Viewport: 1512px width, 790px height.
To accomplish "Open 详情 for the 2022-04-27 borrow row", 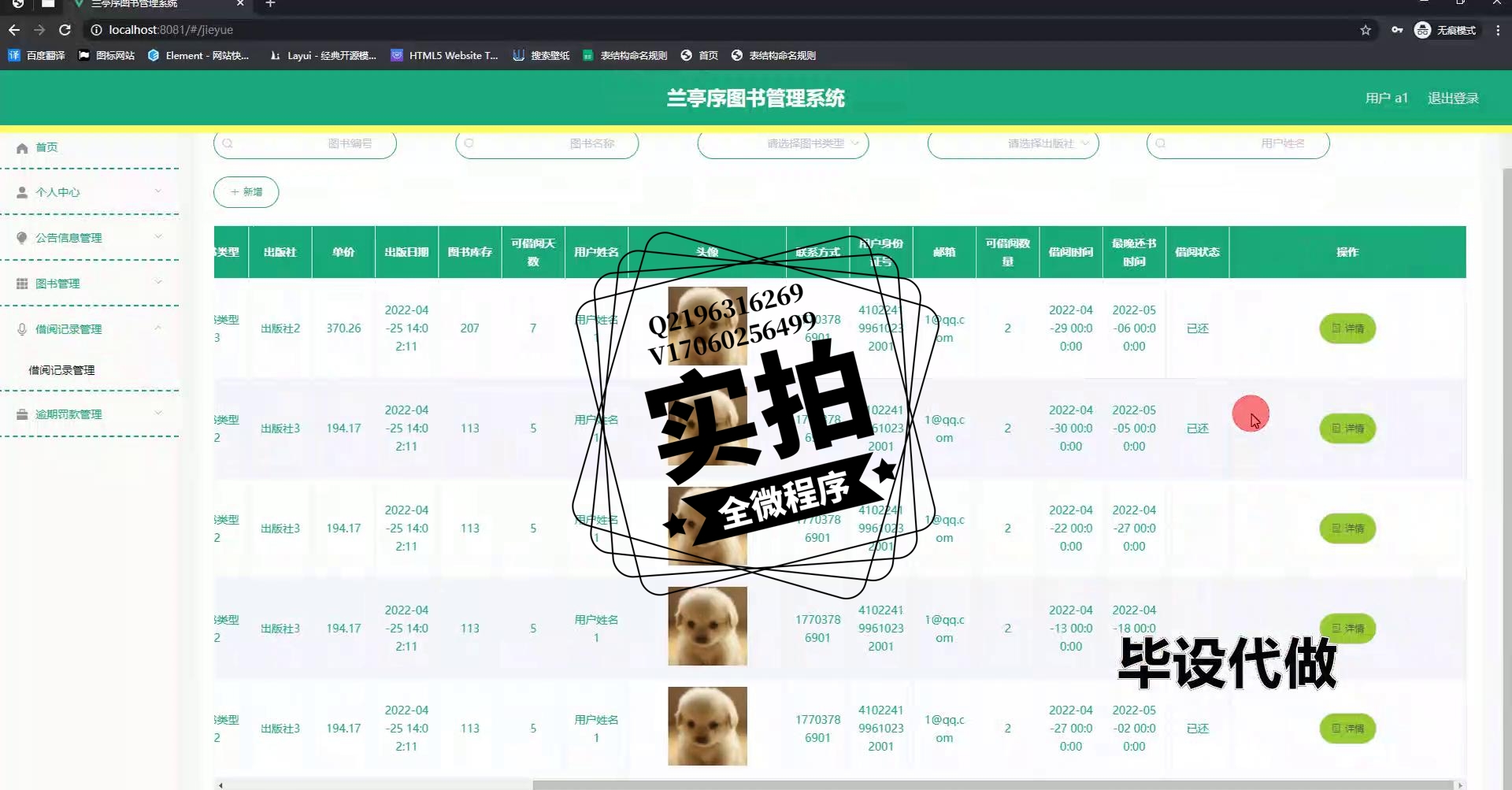I will 1347,729.
